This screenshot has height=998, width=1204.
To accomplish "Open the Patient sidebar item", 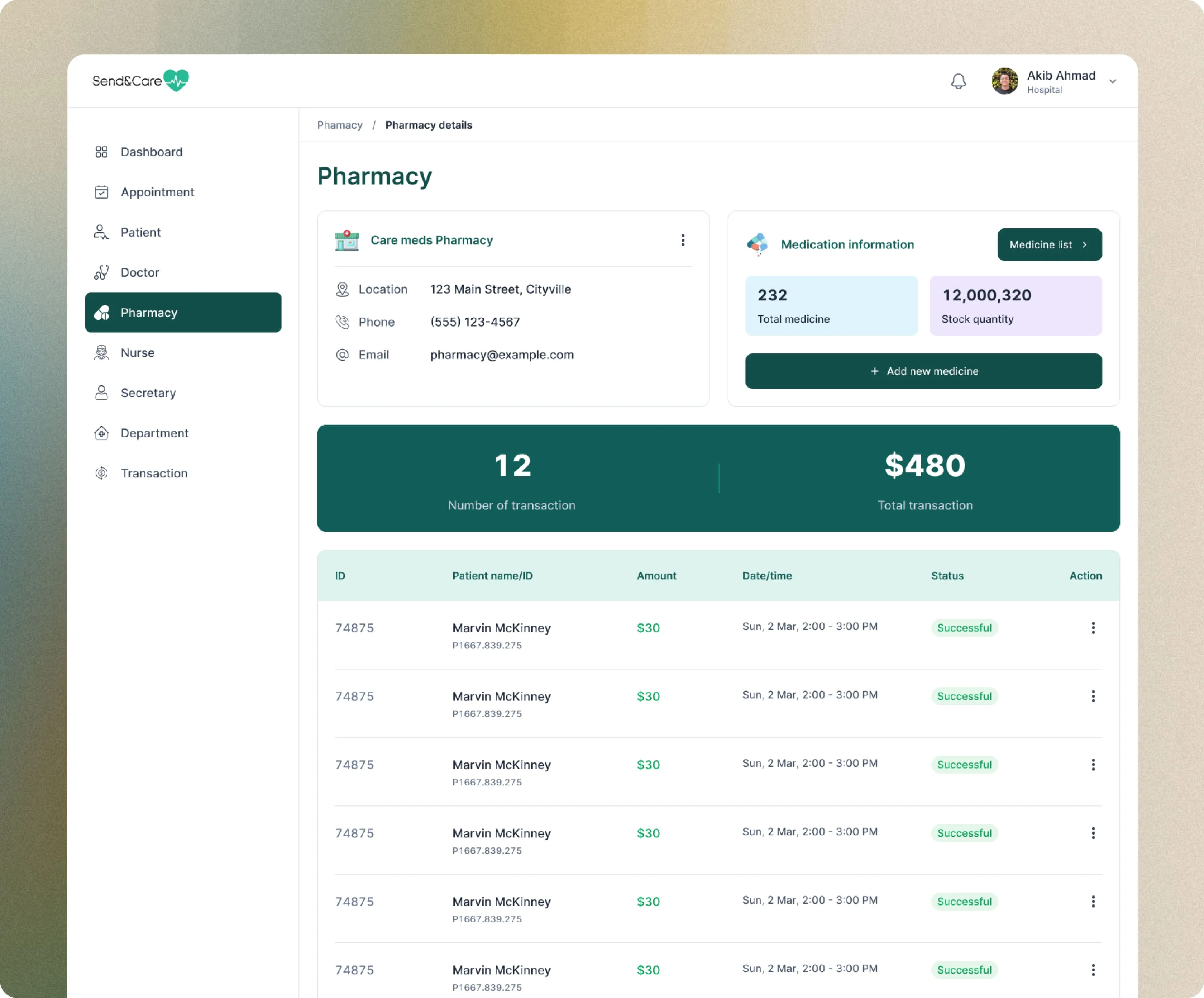I will [140, 232].
